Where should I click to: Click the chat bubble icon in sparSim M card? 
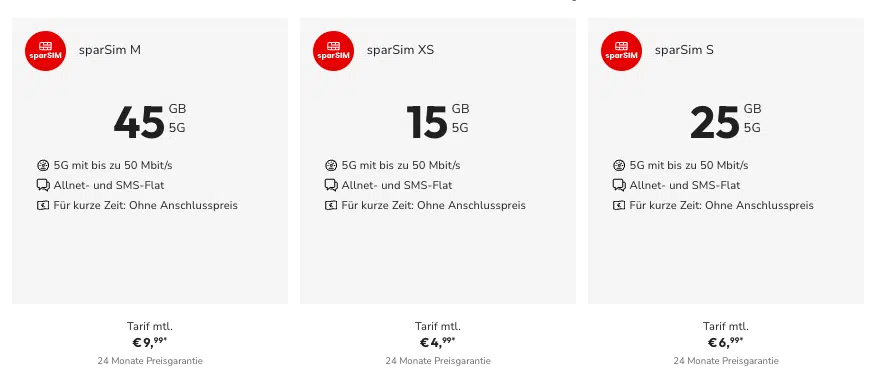(43, 185)
